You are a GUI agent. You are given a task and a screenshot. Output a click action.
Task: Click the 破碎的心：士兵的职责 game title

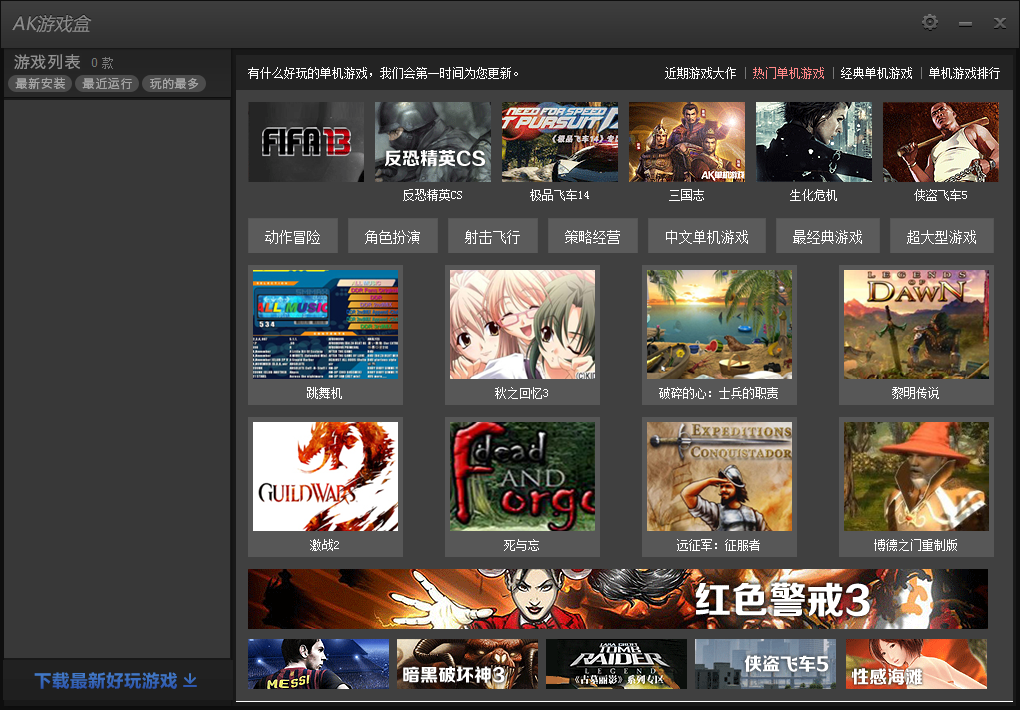coord(719,393)
